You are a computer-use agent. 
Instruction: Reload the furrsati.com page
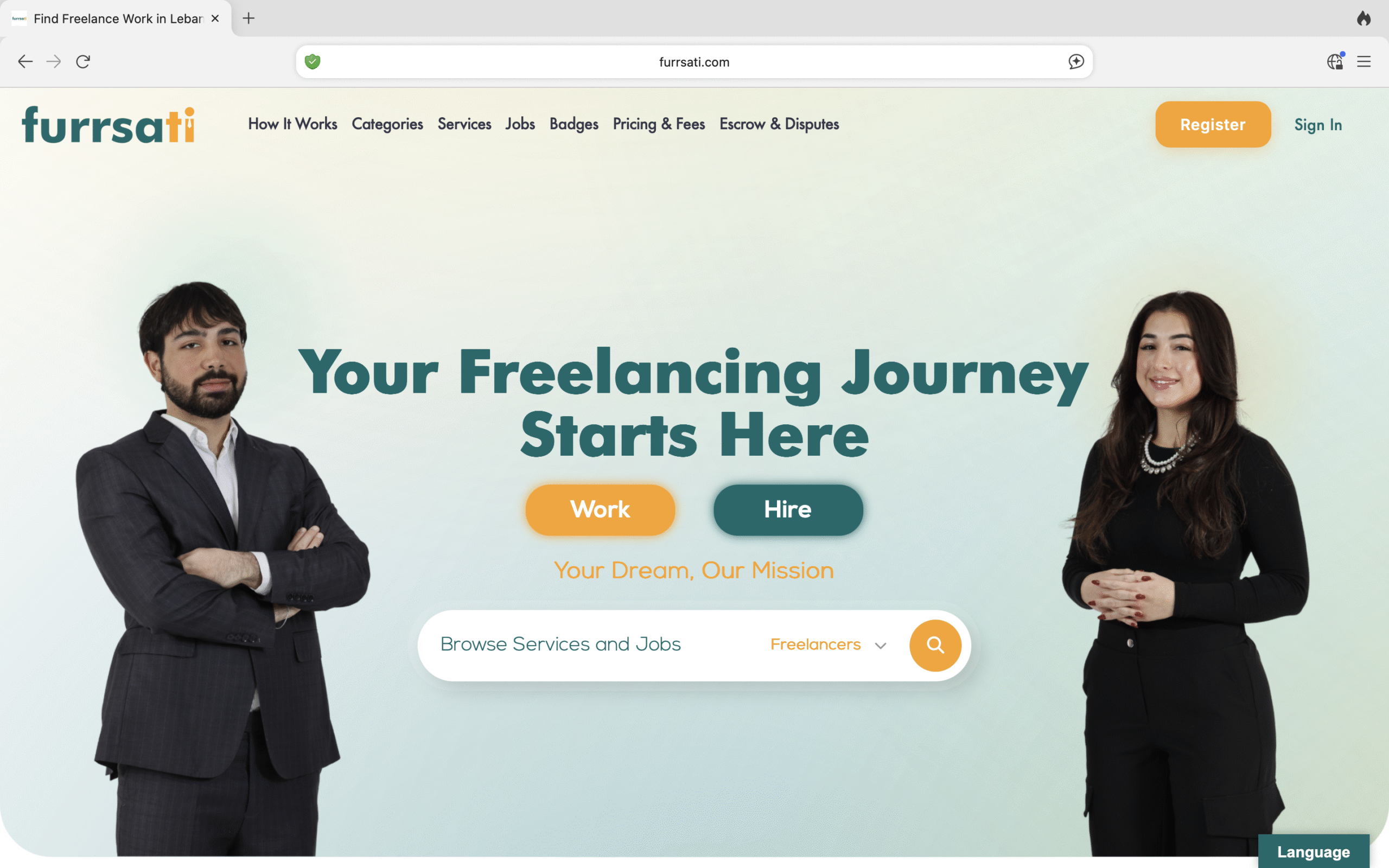[83, 61]
